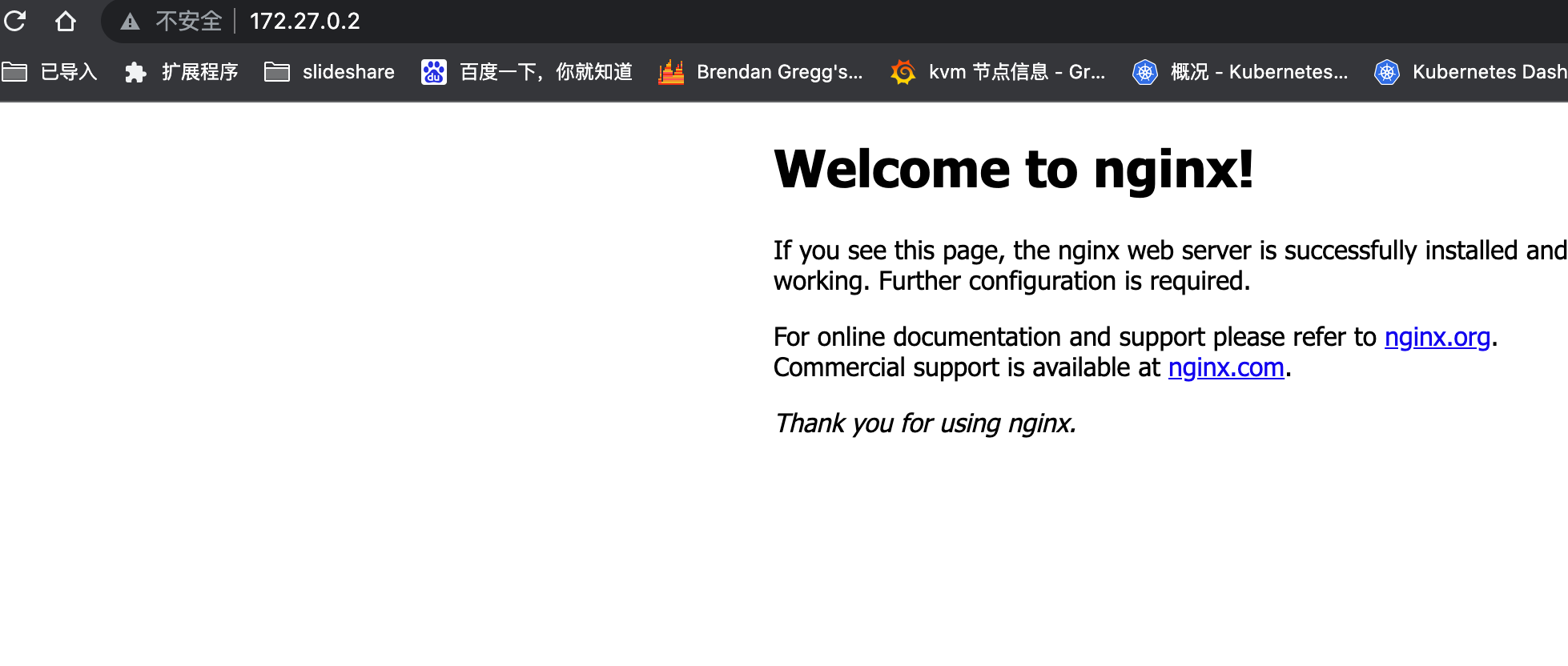Open the 概况 - Kubernetes bookmark
Screen dimensions: 1568x666
(x=1240, y=72)
